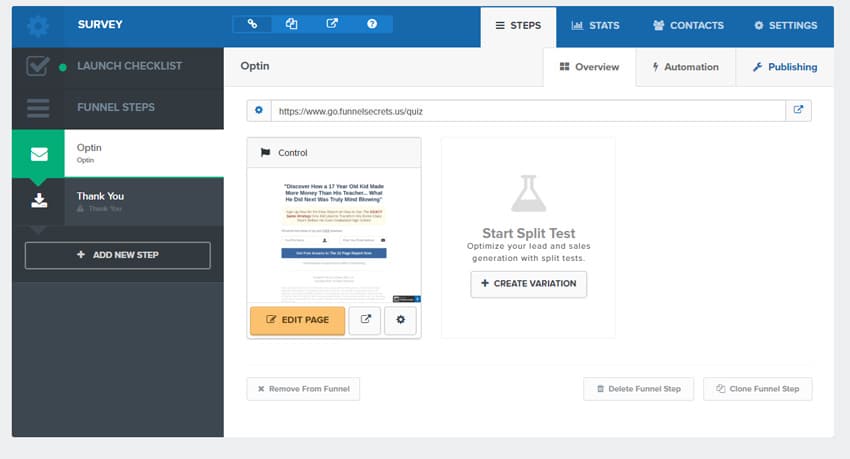The width and height of the screenshot is (850, 459).
Task: Click the EDIT PAGE button
Action: 297,320
